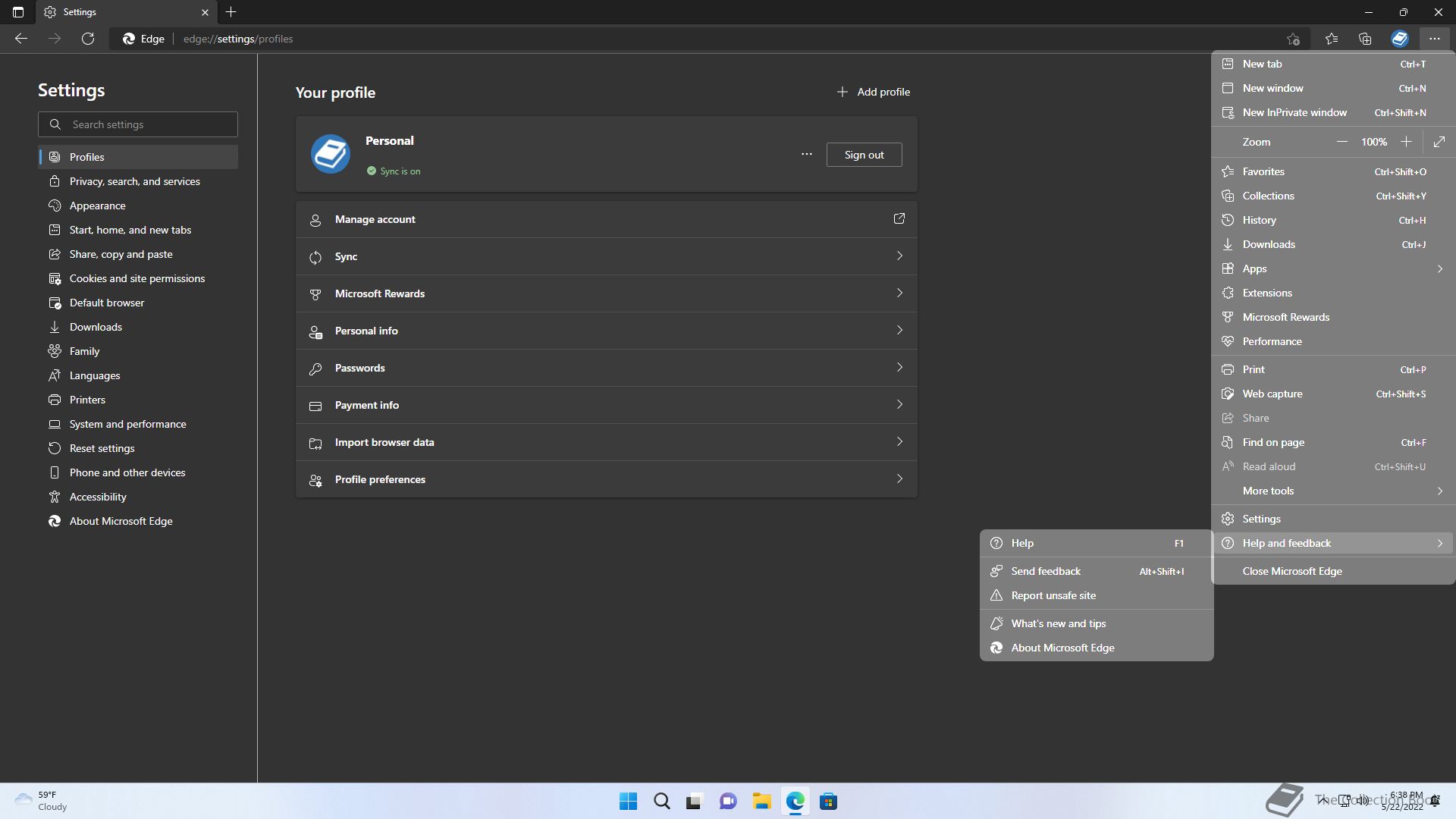This screenshot has height=819, width=1456.
Task: Click the back navigation arrow
Action: click(x=21, y=39)
